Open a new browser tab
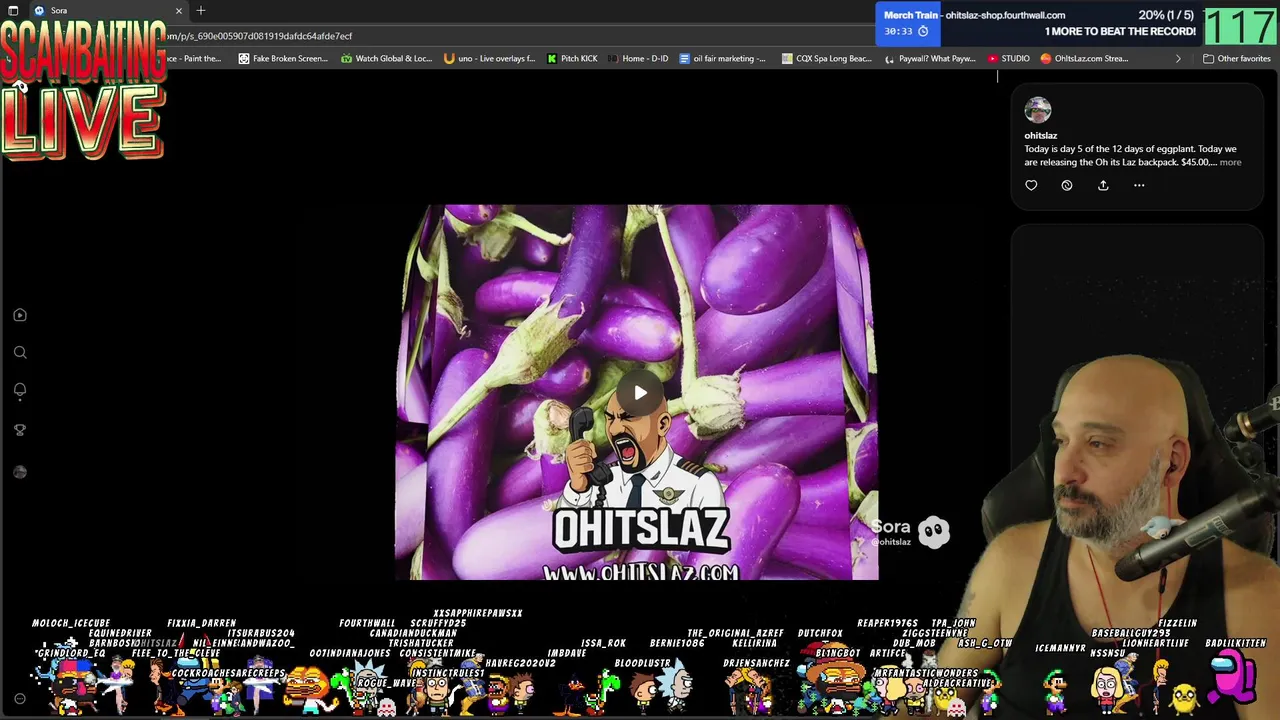Viewport: 1280px width, 720px height. click(201, 11)
